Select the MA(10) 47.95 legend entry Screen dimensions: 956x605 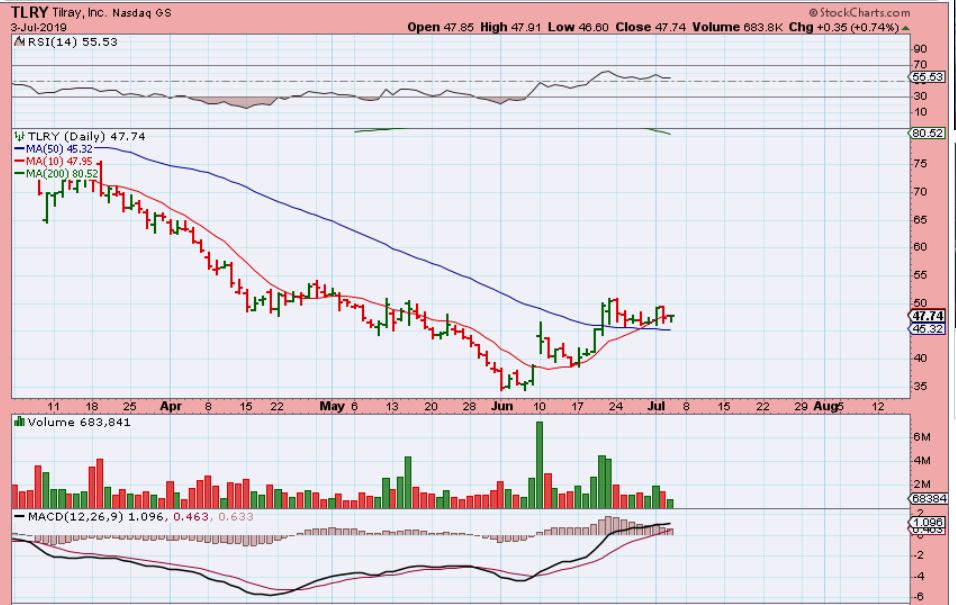click(54, 161)
